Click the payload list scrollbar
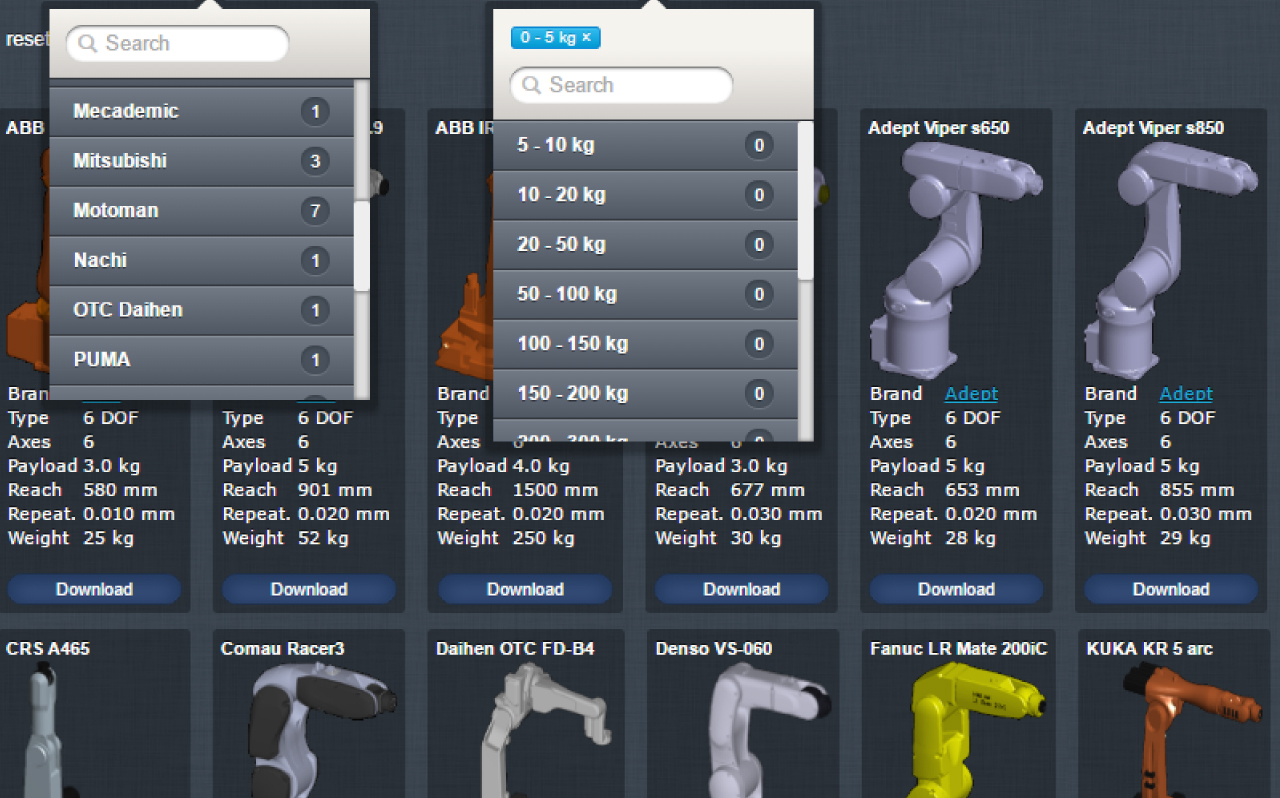1280x798 pixels. point(805,200)
